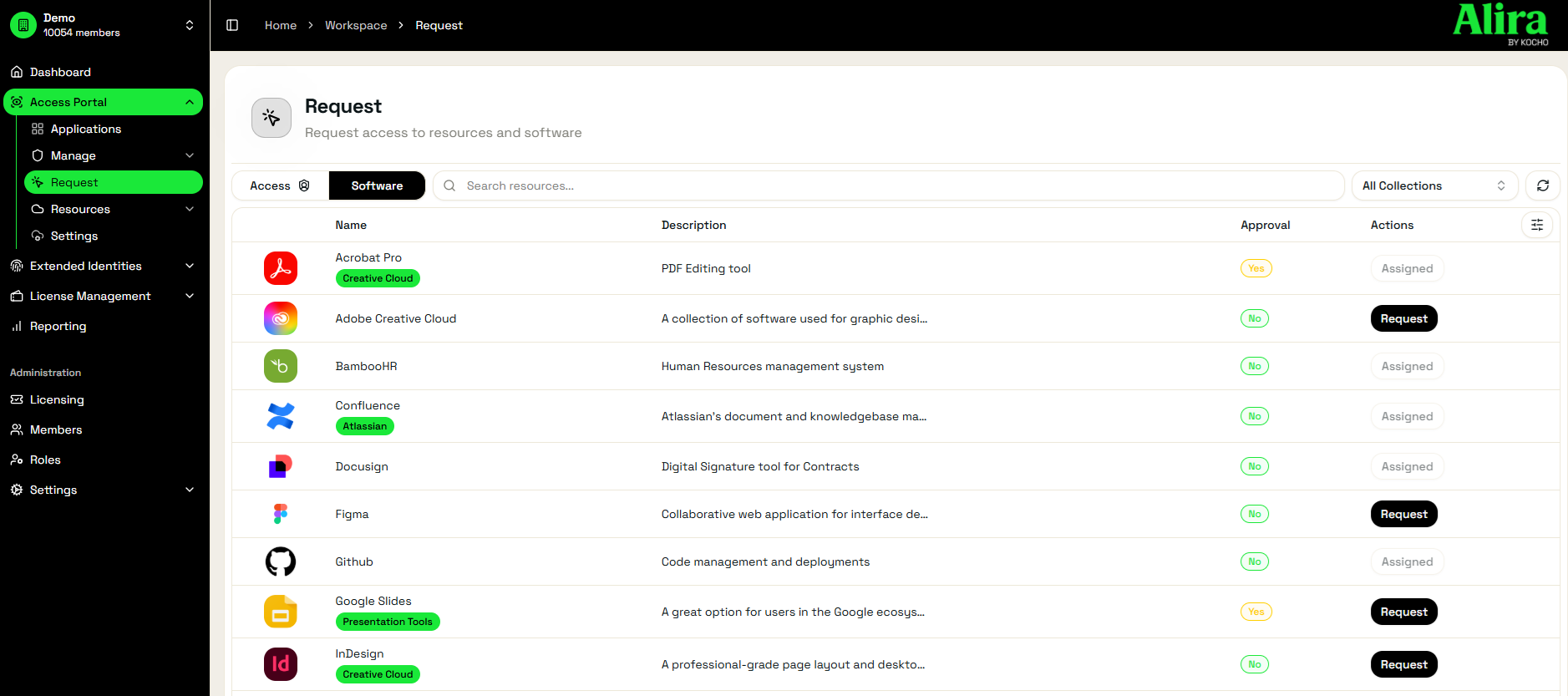Expand the Resources submenu
1568x696 pixels.
point(114,209)
